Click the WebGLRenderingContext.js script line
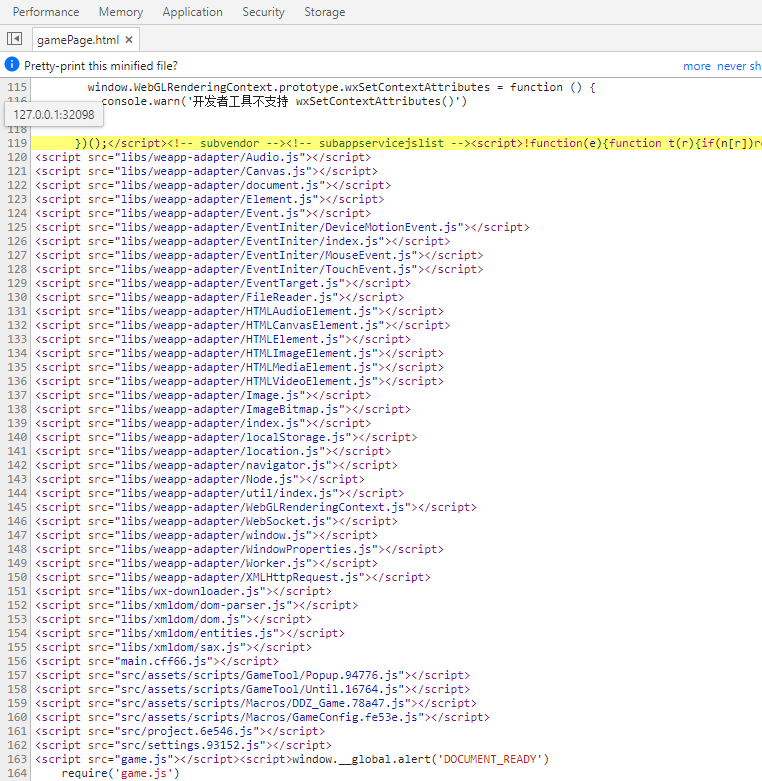The image size is (762, 781). tap(255, 507)
